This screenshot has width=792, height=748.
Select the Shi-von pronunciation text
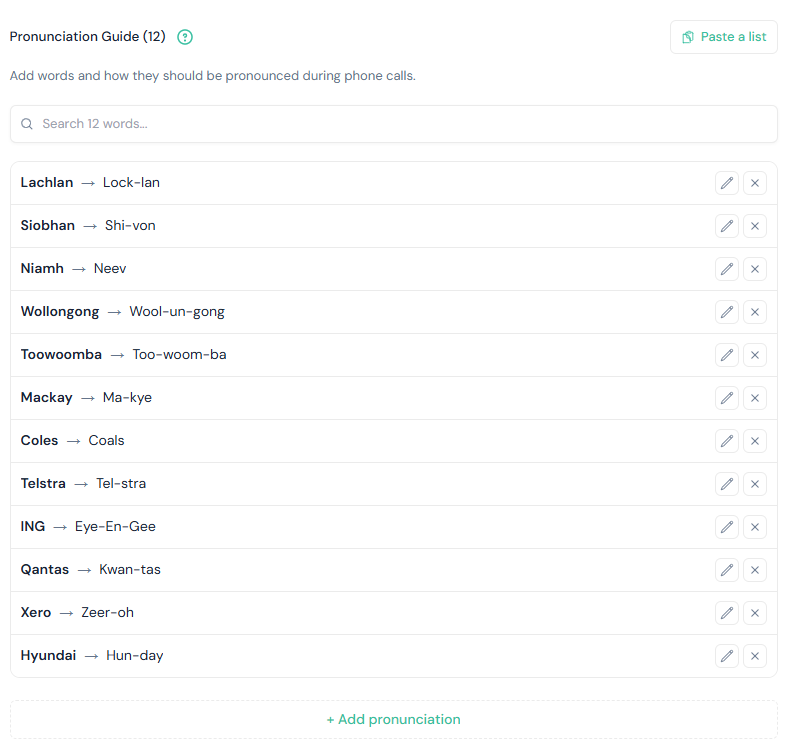130,225
